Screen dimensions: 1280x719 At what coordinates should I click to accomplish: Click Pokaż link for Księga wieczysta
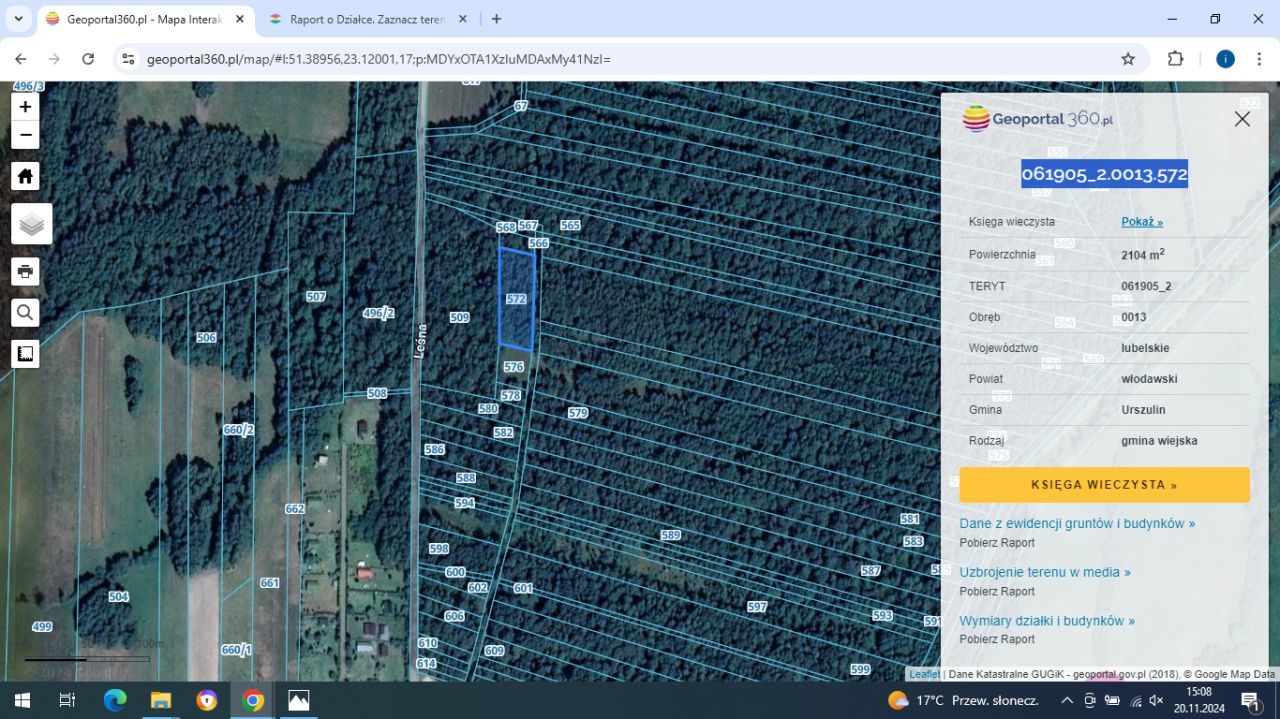[1142, 222]
